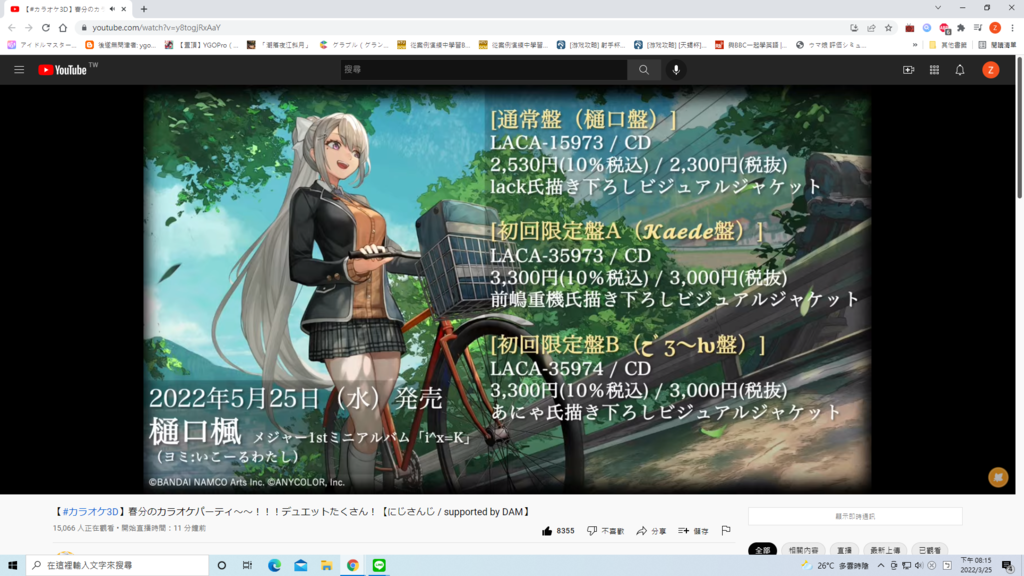
Task: Click the address bar URL
Action: (x=157, y=27)
